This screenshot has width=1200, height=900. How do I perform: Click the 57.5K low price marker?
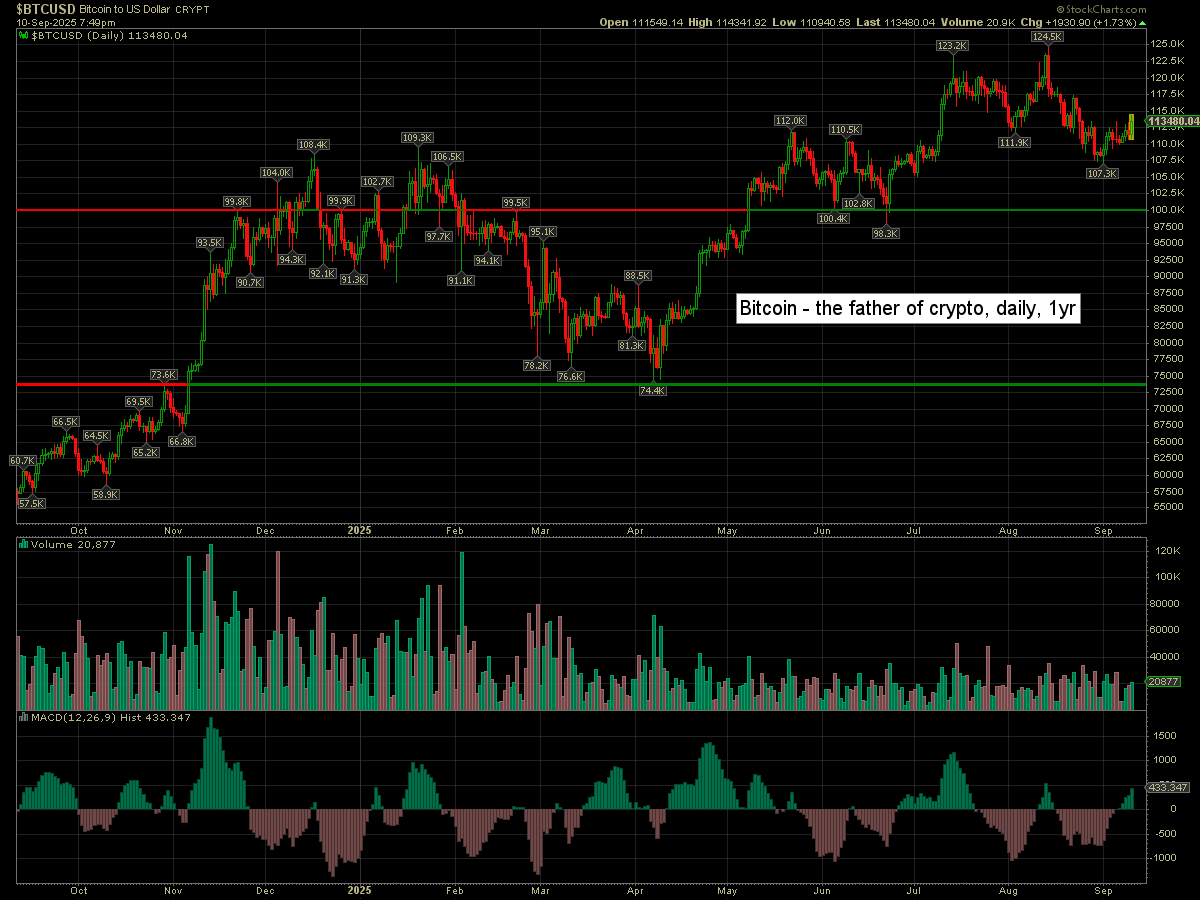[x=32, y=504]
